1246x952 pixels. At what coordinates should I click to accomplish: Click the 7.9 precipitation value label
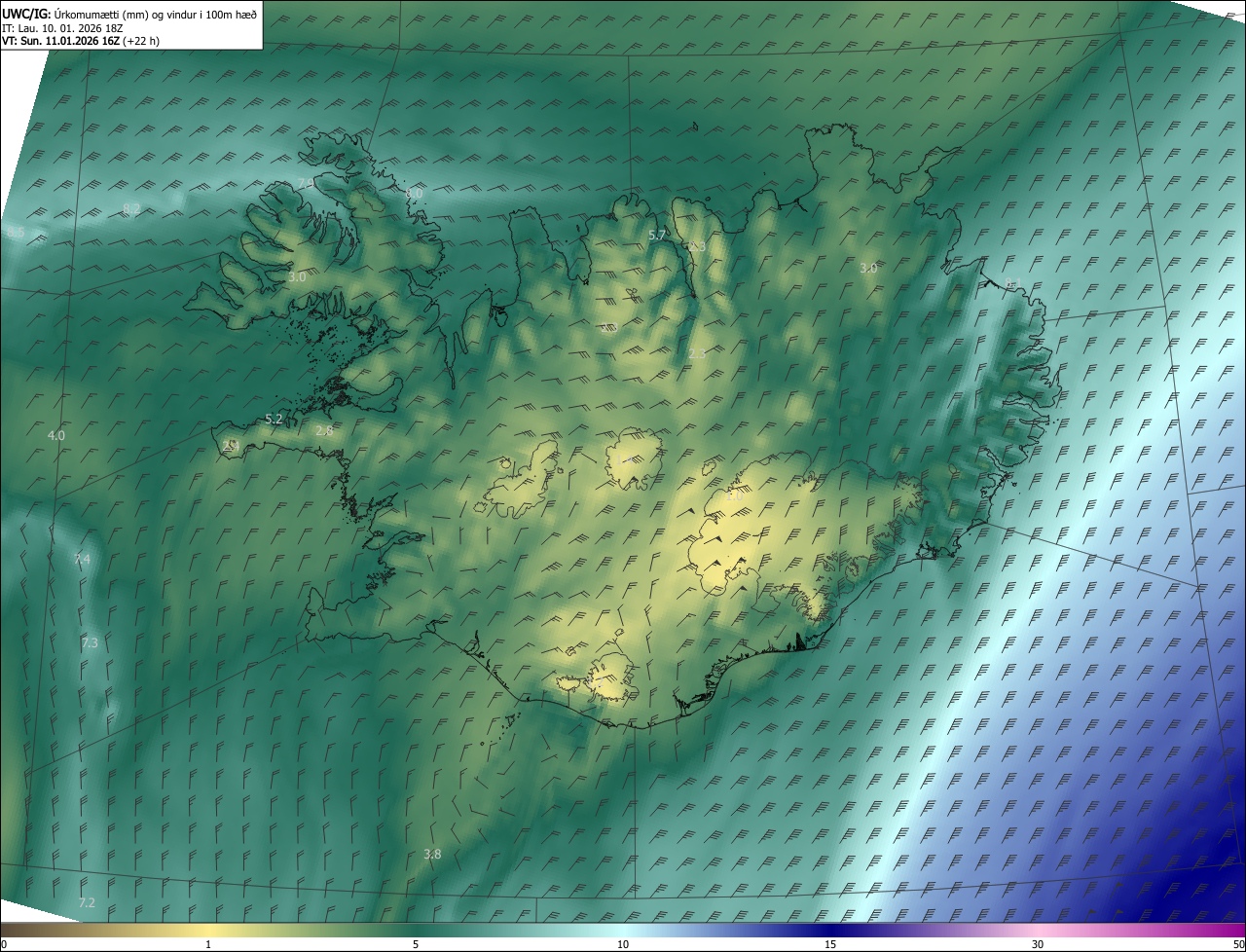[306, 184]
